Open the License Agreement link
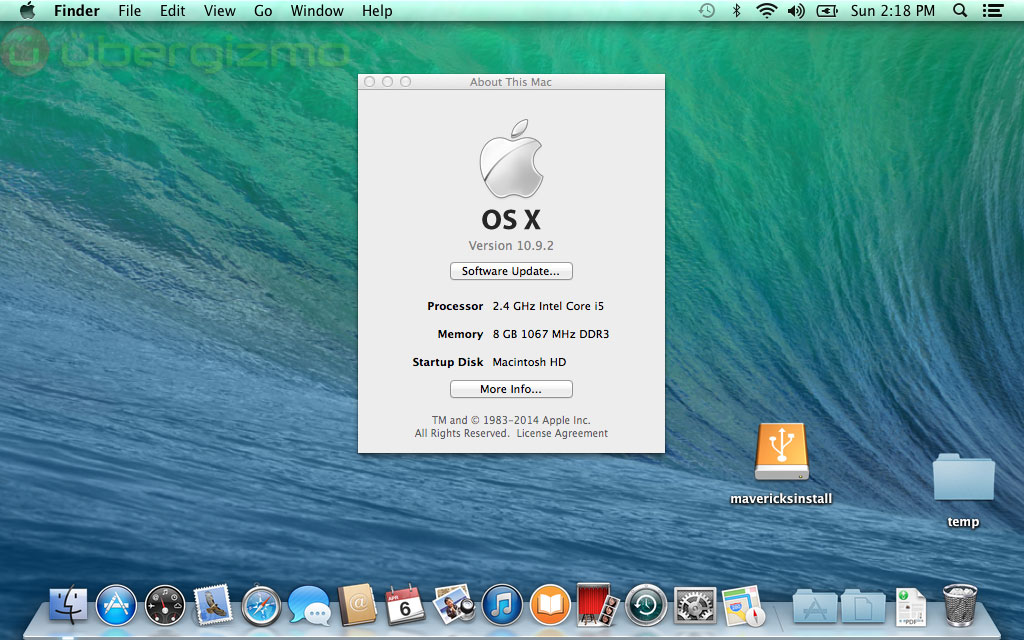Image resolution: width=1024 pixels, height=640 pixels. [562, 433]
